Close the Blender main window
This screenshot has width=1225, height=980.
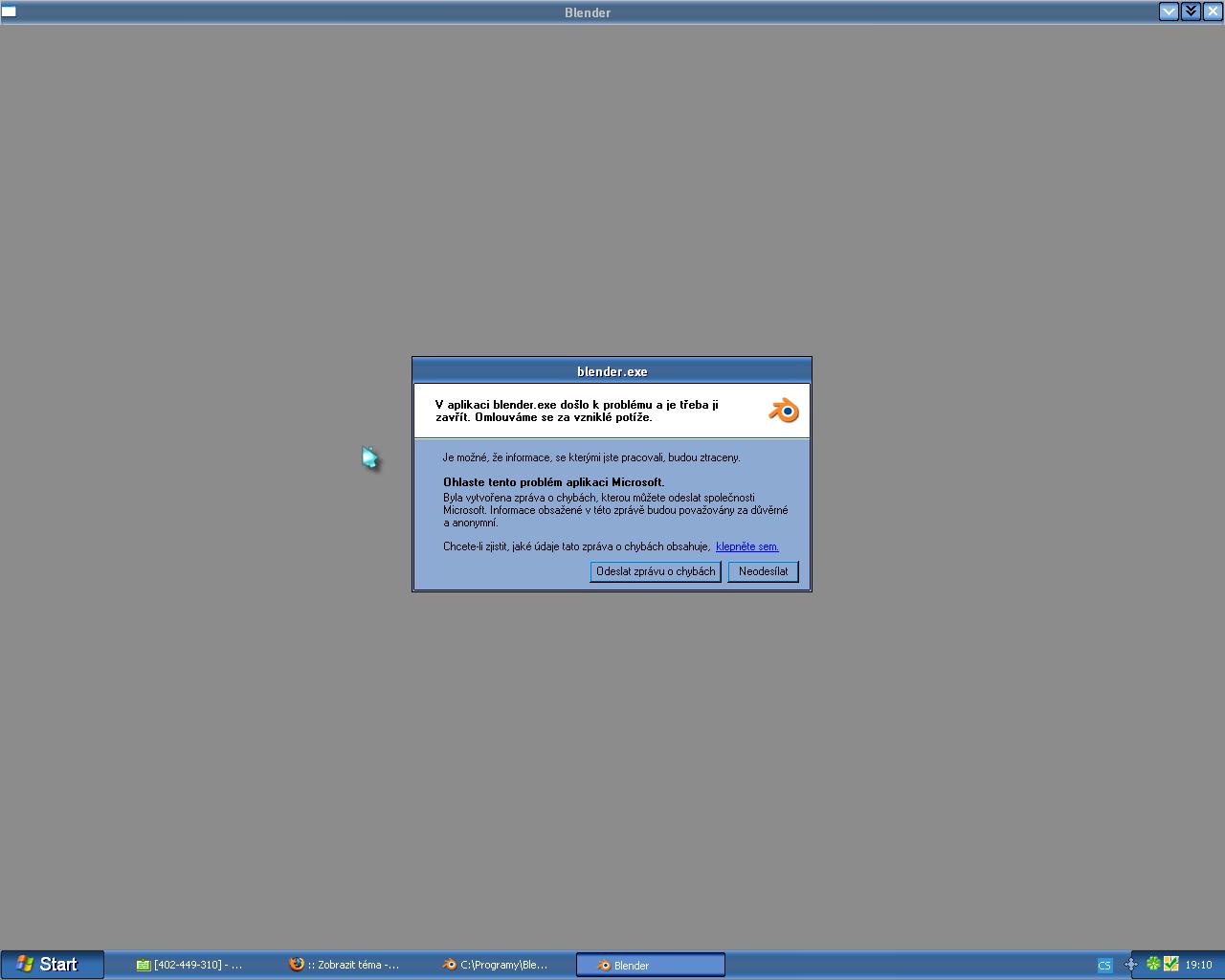1212,11
